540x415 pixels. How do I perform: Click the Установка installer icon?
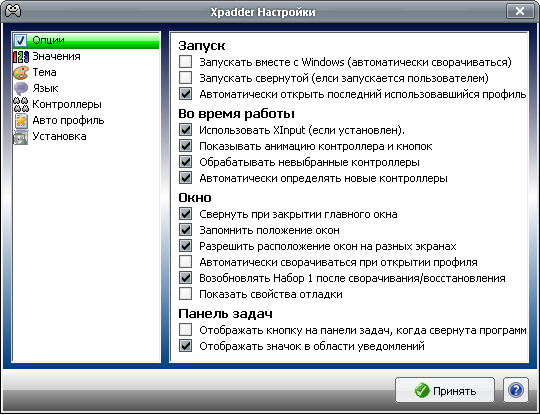pos(21,137)
